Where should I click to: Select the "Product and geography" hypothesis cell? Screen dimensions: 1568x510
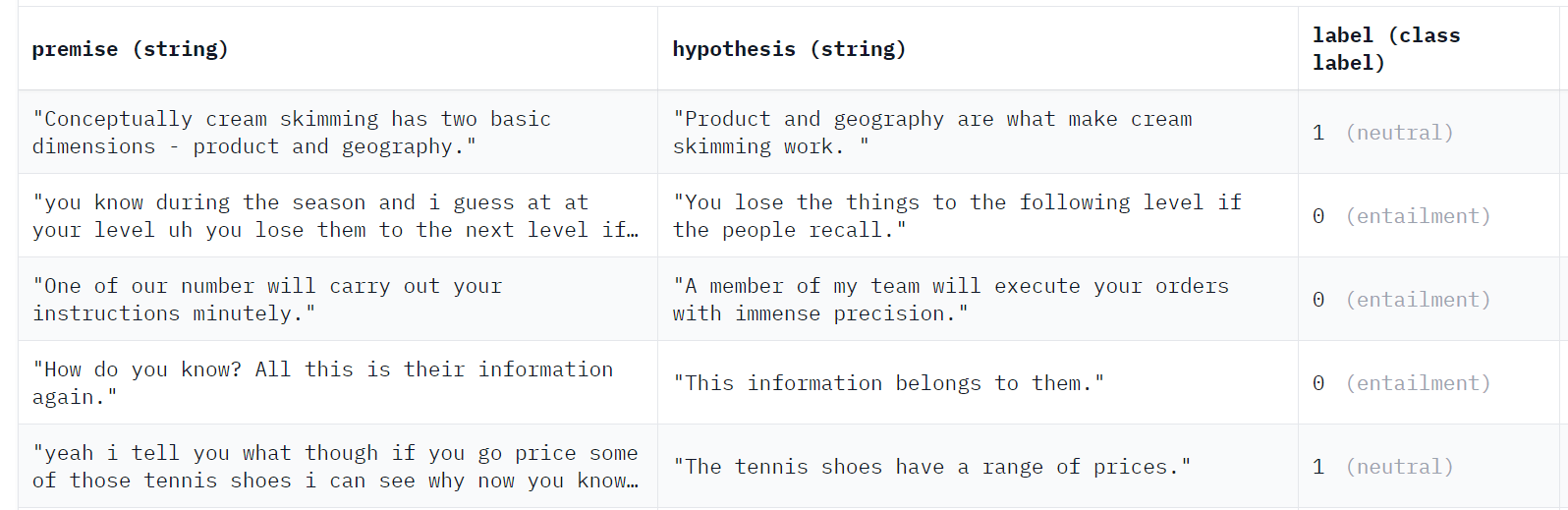point(931,133)
